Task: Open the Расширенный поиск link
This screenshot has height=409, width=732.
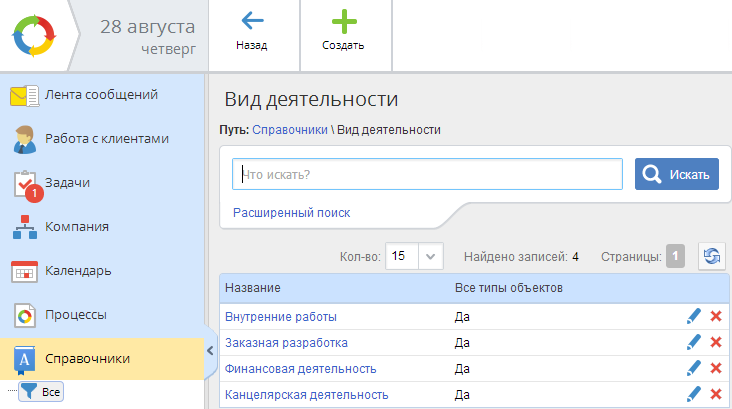Action: pos(291,213)
